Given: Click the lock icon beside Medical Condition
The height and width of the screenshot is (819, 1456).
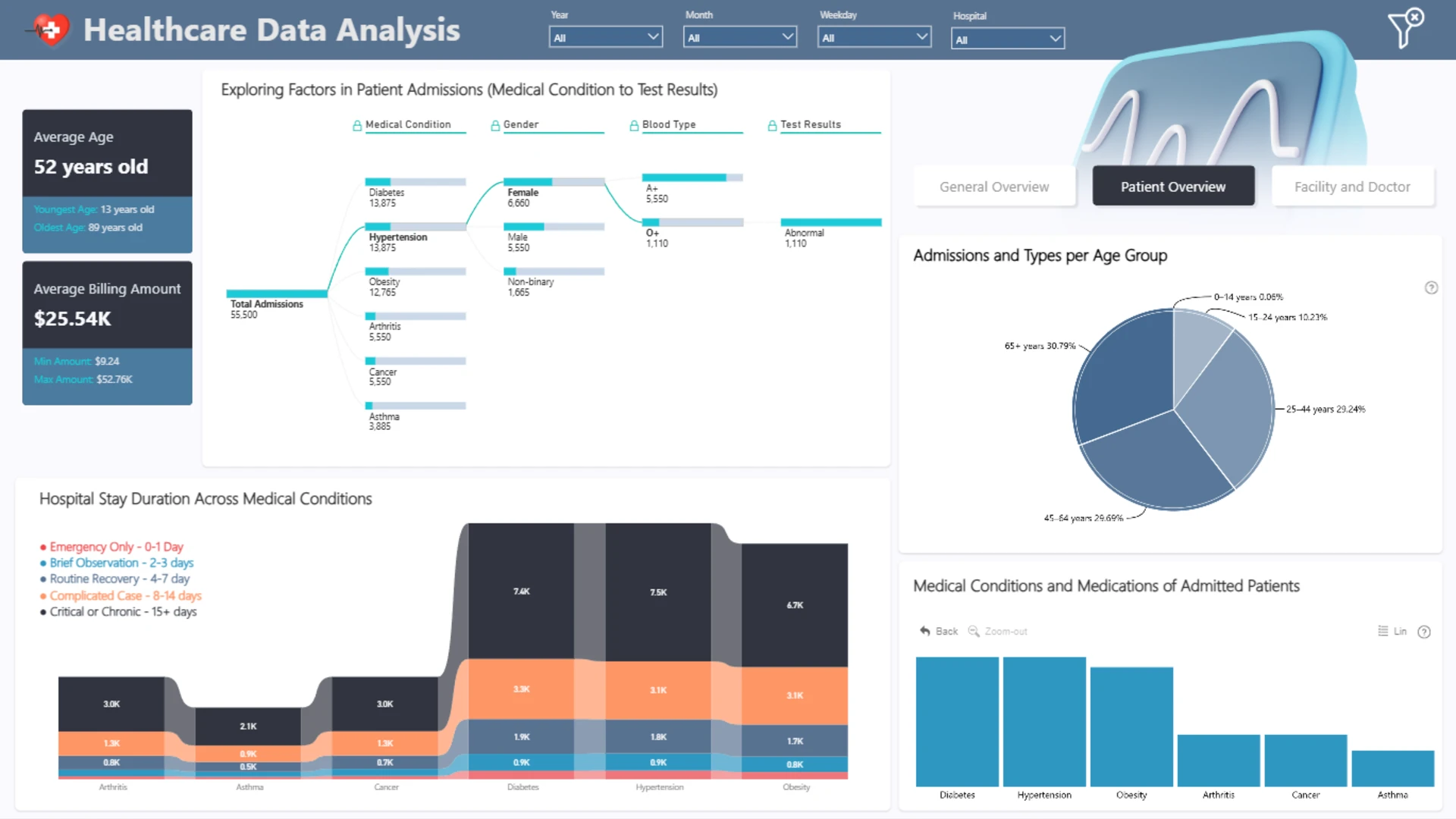Looking at the screenshot, I should (x=357, y=125).
